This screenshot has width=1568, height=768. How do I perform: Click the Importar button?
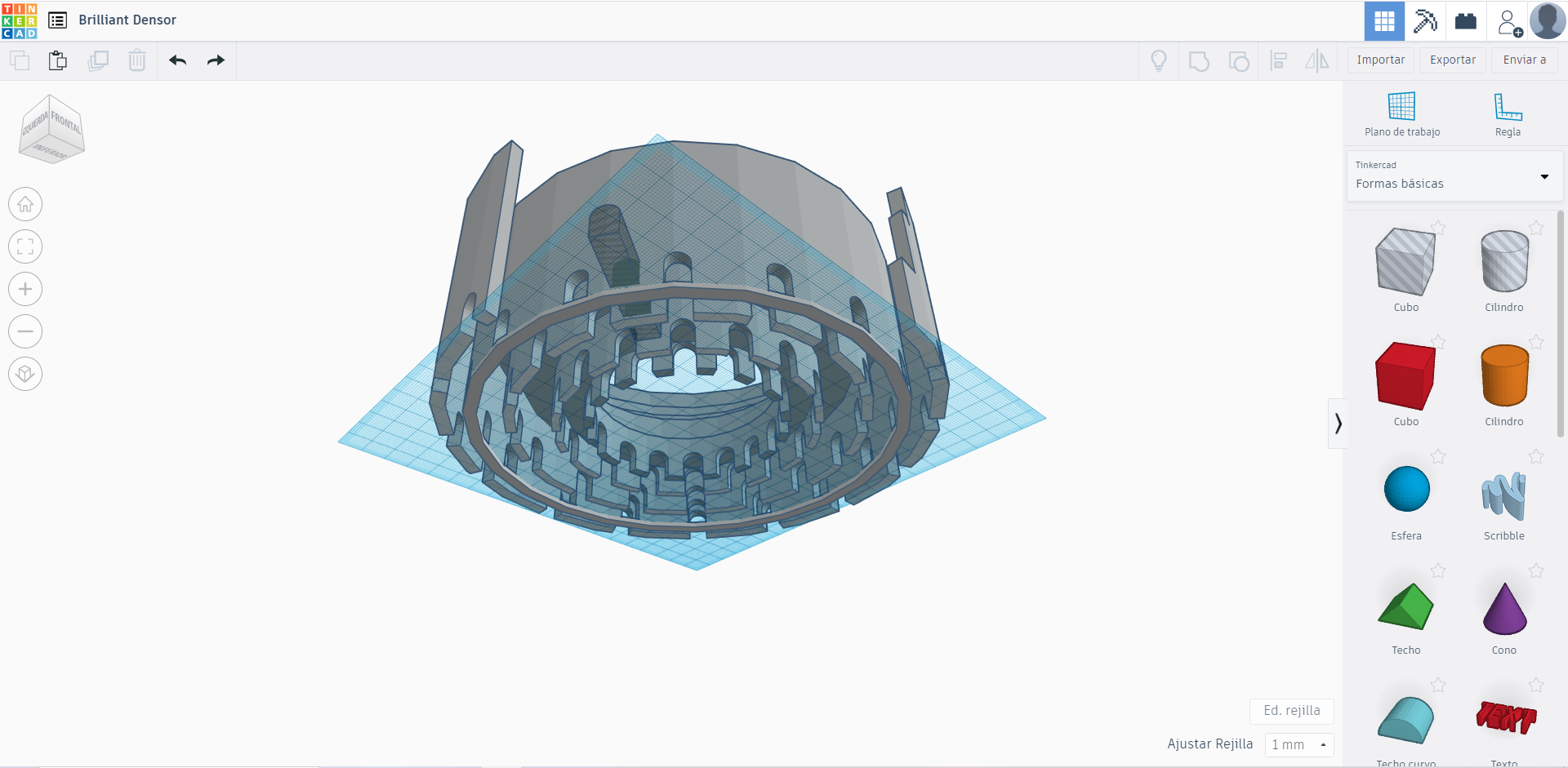1381,60
